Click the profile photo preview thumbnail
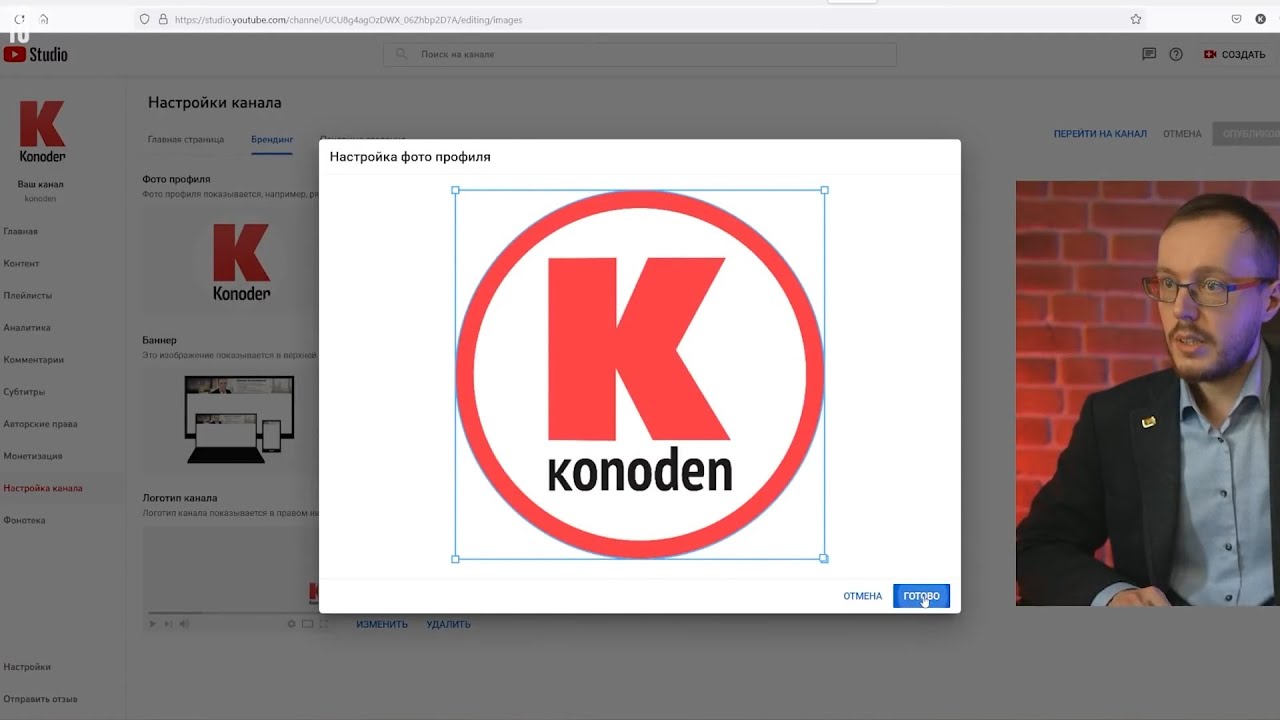The width and height of the screenshot is (1280, 720). pyautogui.click(x=241, y=262)
